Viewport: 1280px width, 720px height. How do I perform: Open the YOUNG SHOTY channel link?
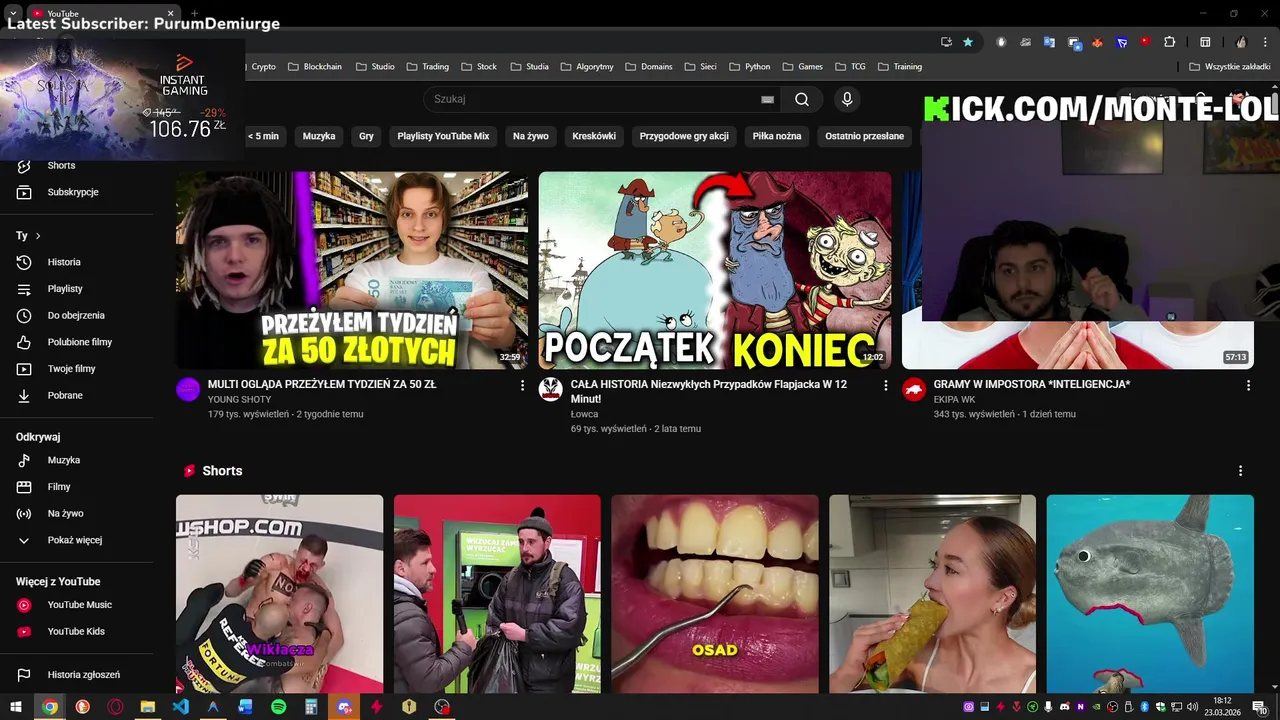tap(239, 400)
